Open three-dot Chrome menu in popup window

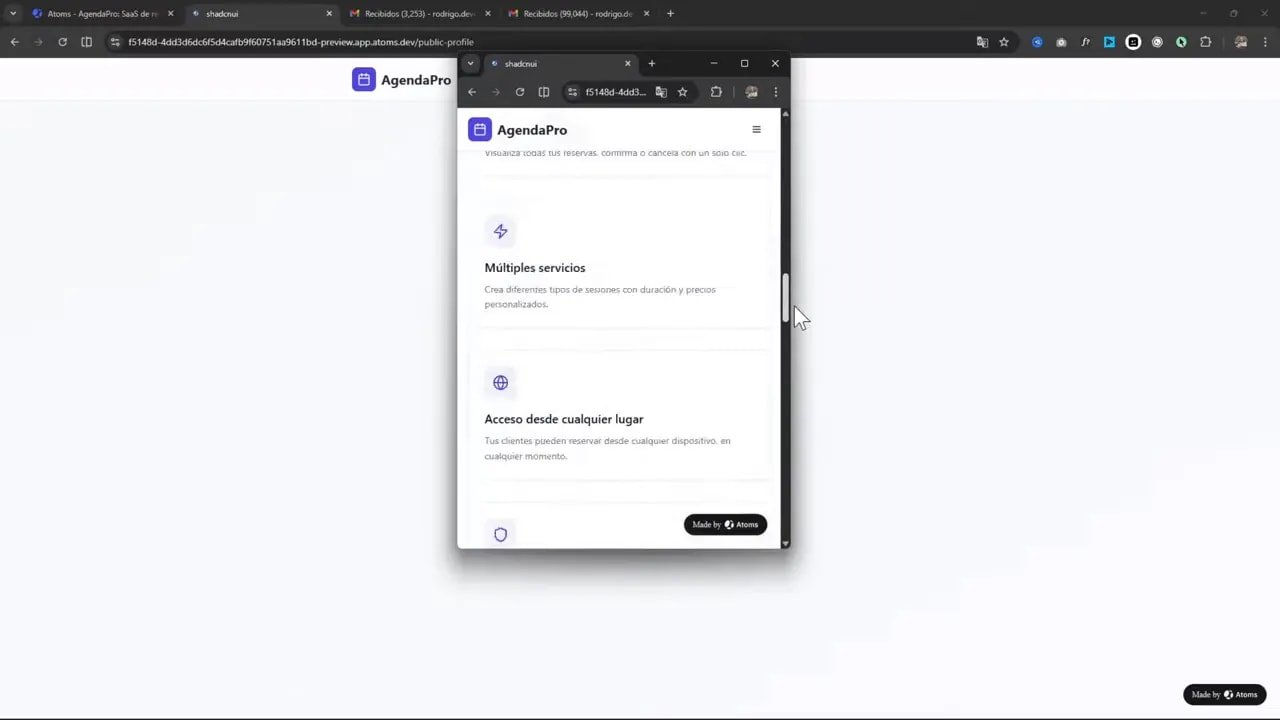(775, 92)
